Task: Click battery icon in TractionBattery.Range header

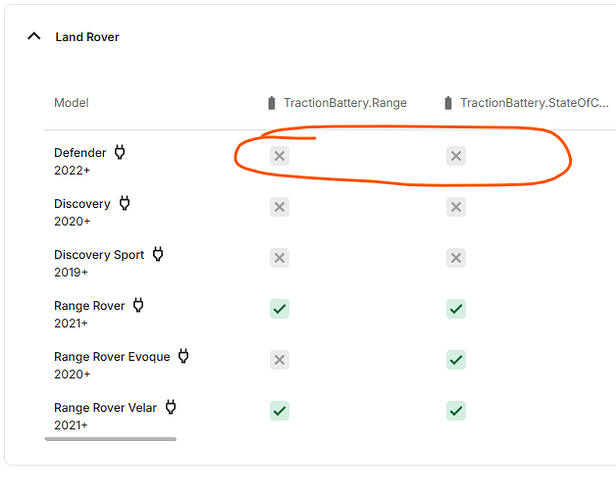Action: [x=271, y=103]
